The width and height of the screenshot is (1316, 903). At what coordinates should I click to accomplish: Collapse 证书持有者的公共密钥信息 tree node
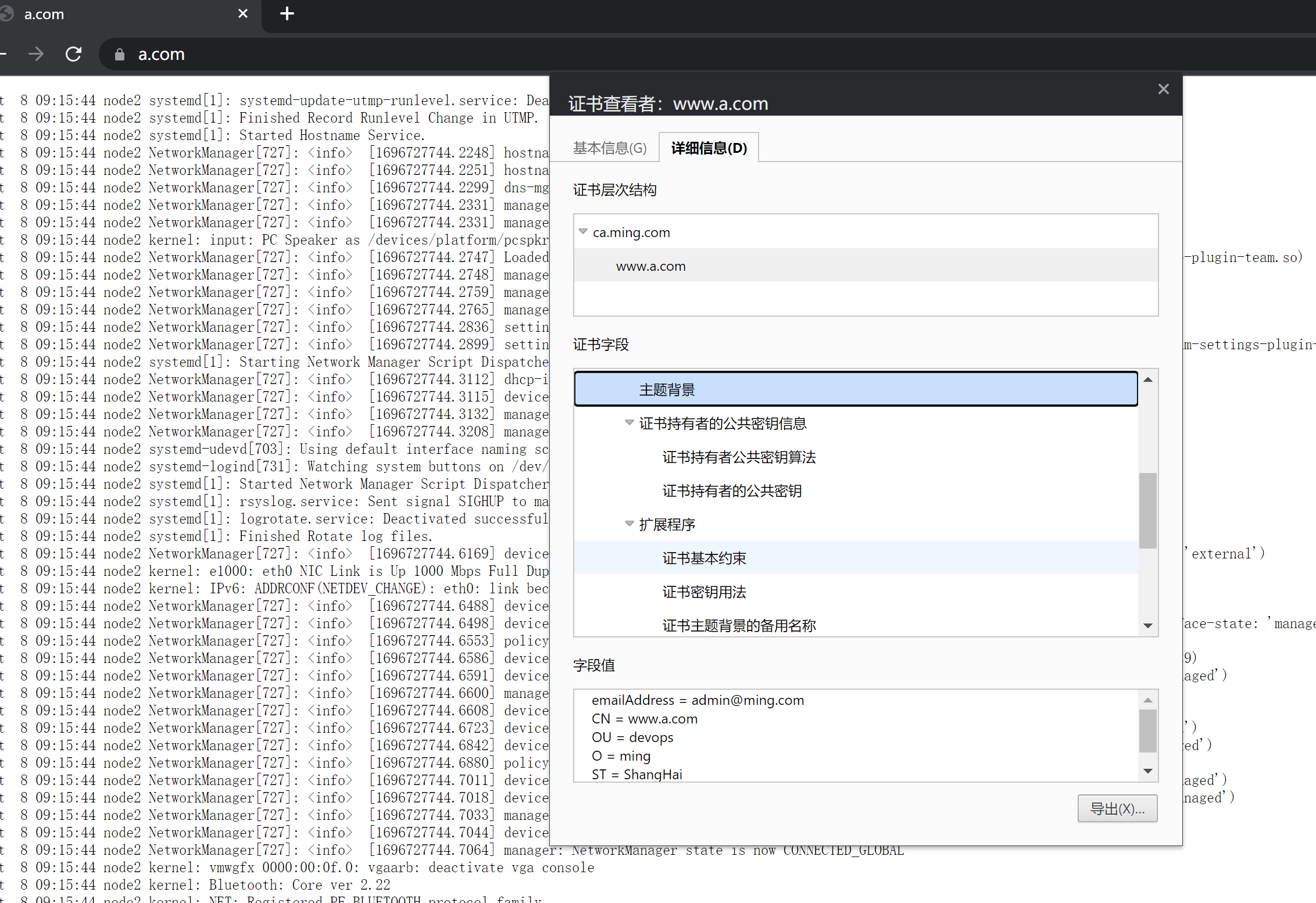629,422
